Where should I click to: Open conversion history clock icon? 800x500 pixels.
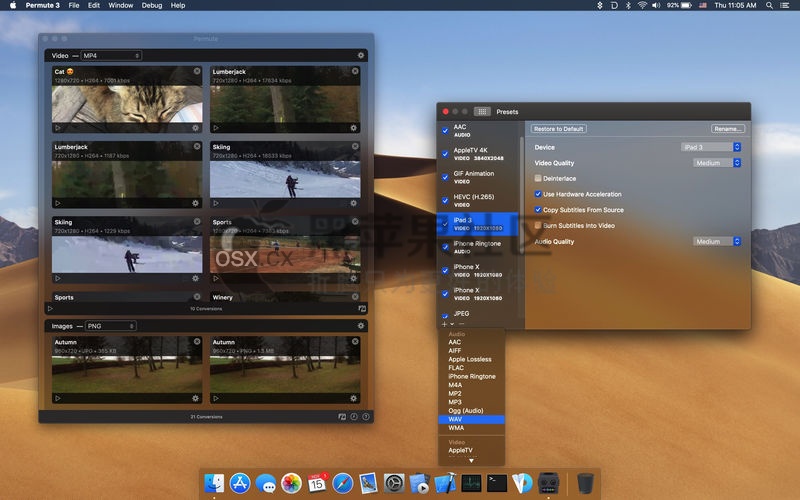click(x=354, y=417)
